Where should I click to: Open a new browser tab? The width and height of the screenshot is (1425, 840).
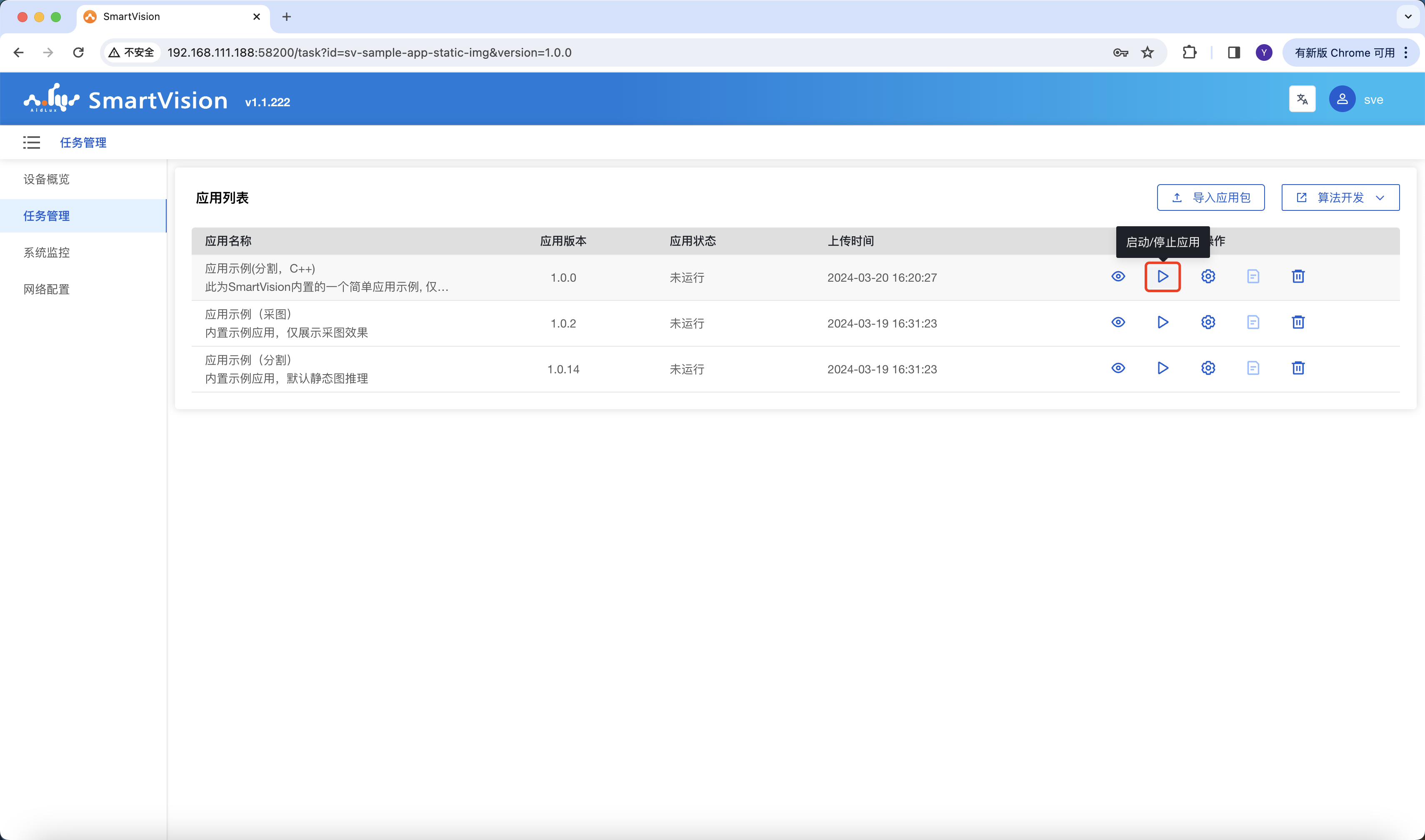[x=286, y=17]
